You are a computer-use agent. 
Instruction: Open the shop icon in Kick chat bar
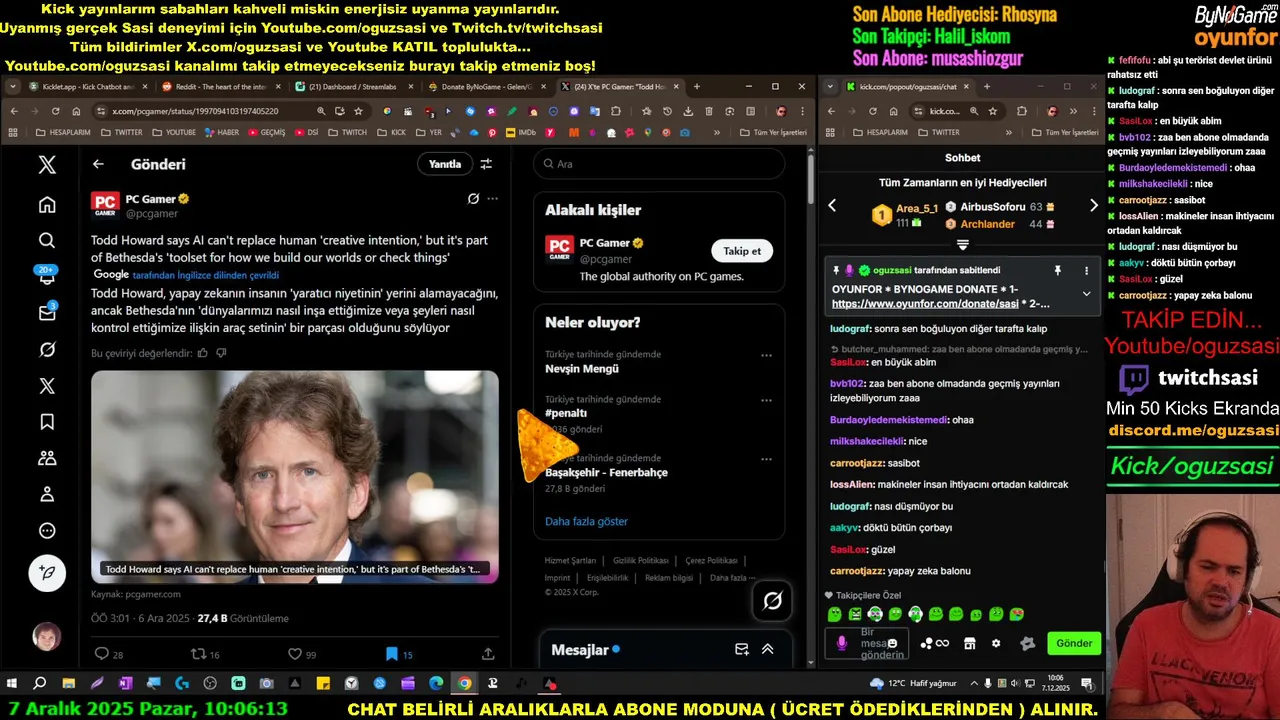coord(969,643)
